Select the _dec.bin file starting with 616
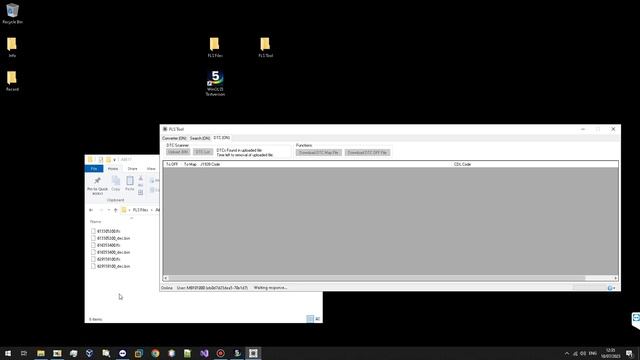The image size is (640, 360). (113, 252)
